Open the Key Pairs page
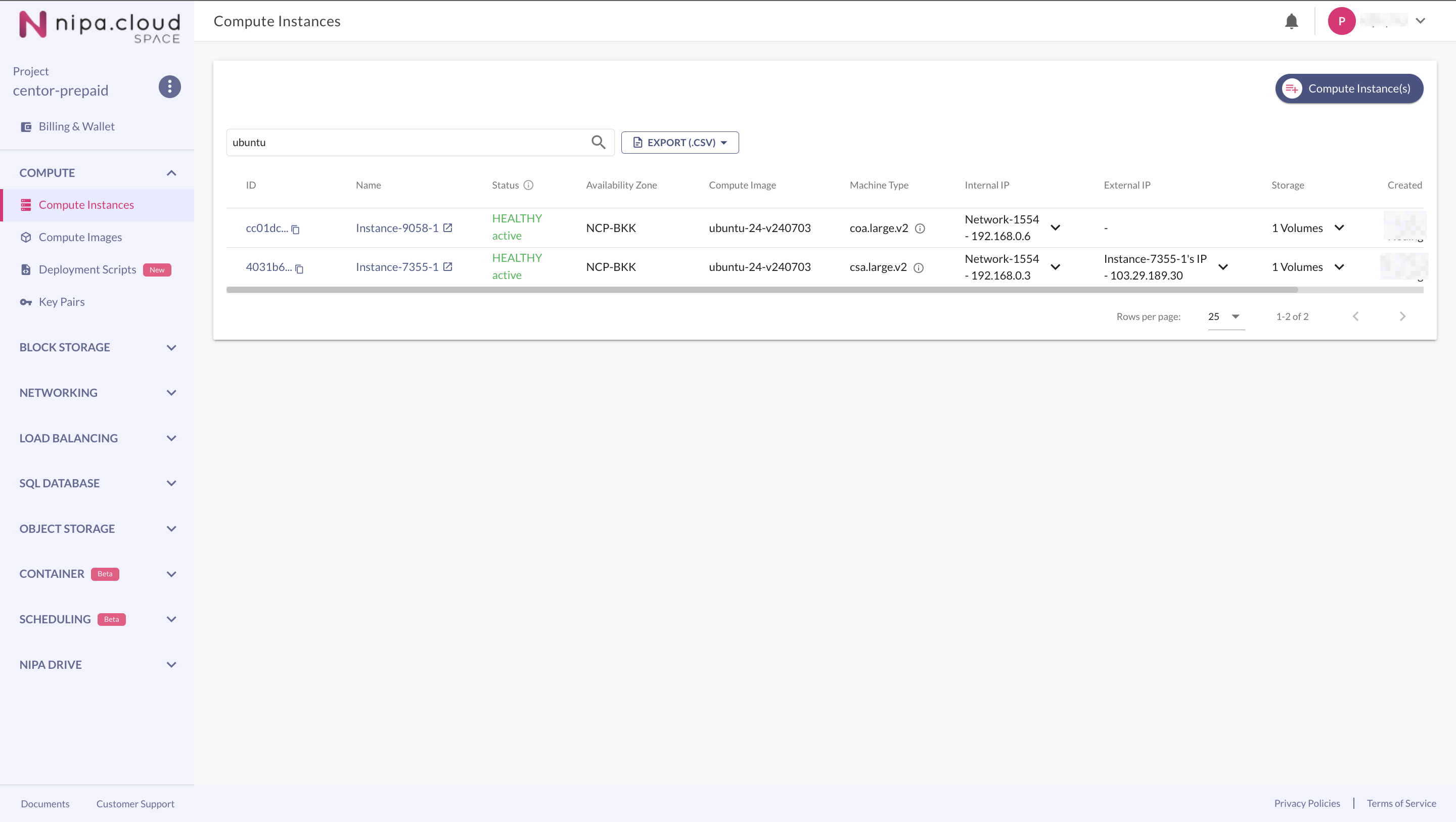 pyautogui.click(x=62, y=302)
